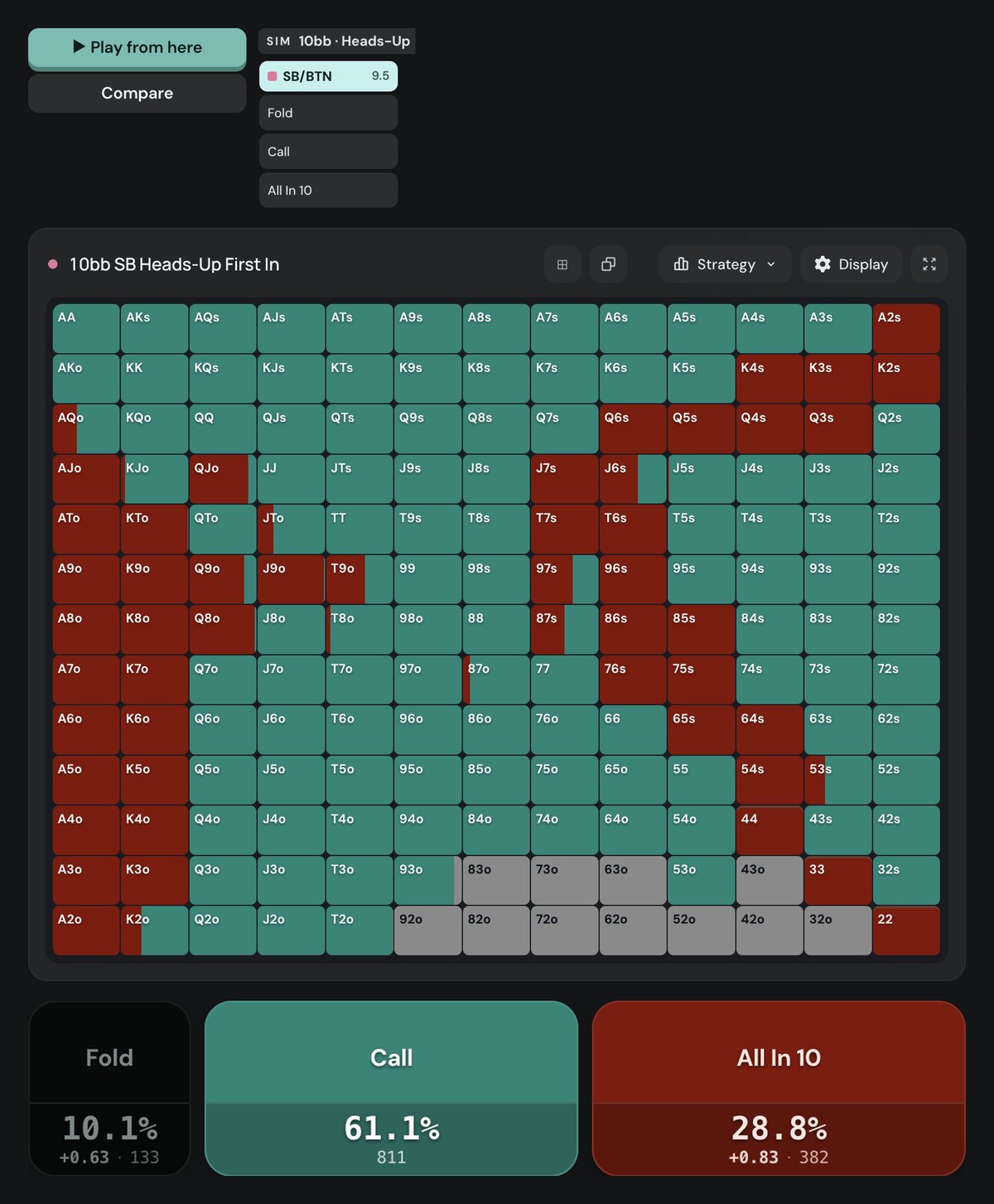994x1204 pixels.
Task: Open the Strategy dropdown
Action: [726, 264]
